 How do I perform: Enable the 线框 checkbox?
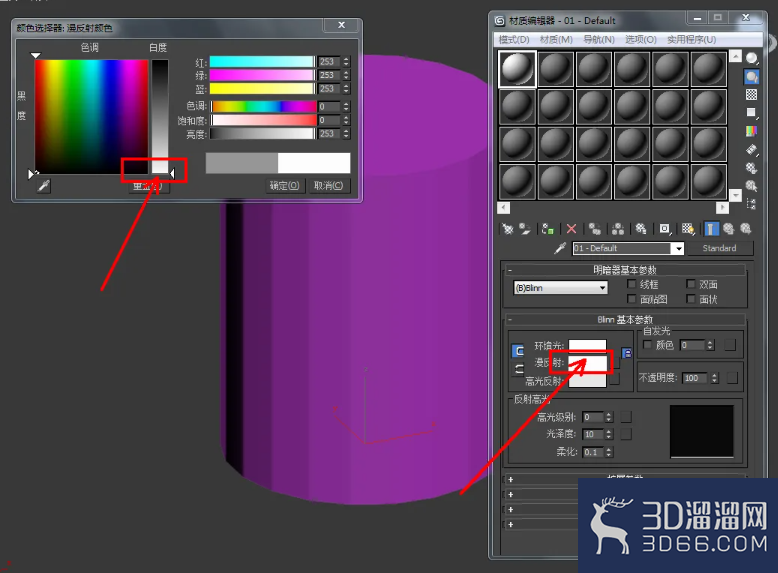click(x=632, y=284)
